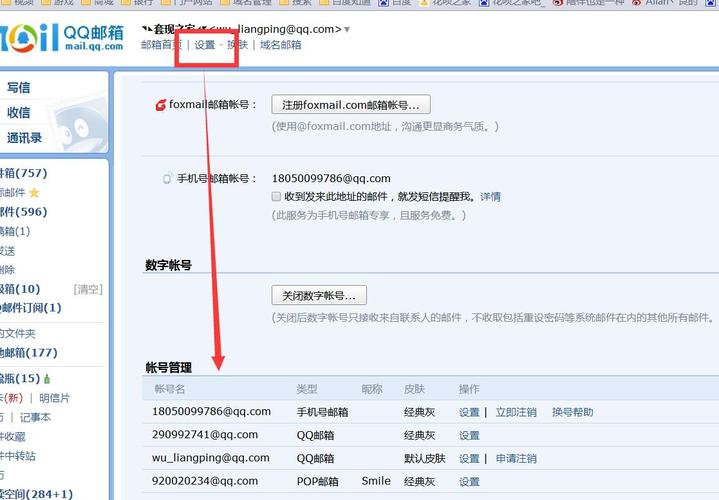The width and height of the screenshot is (719, 500).
Task: Click 设置 for 18050099786@qq.com row
Action: pos(469,412)
